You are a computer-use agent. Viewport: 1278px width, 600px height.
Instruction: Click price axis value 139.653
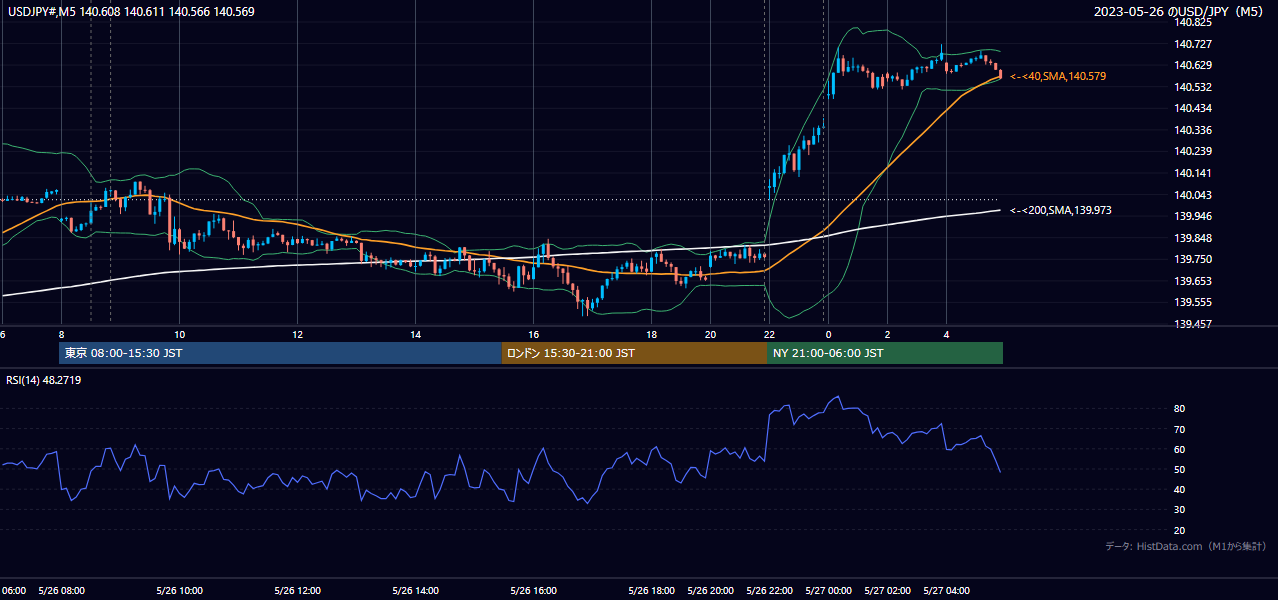tap(1192, 281)
